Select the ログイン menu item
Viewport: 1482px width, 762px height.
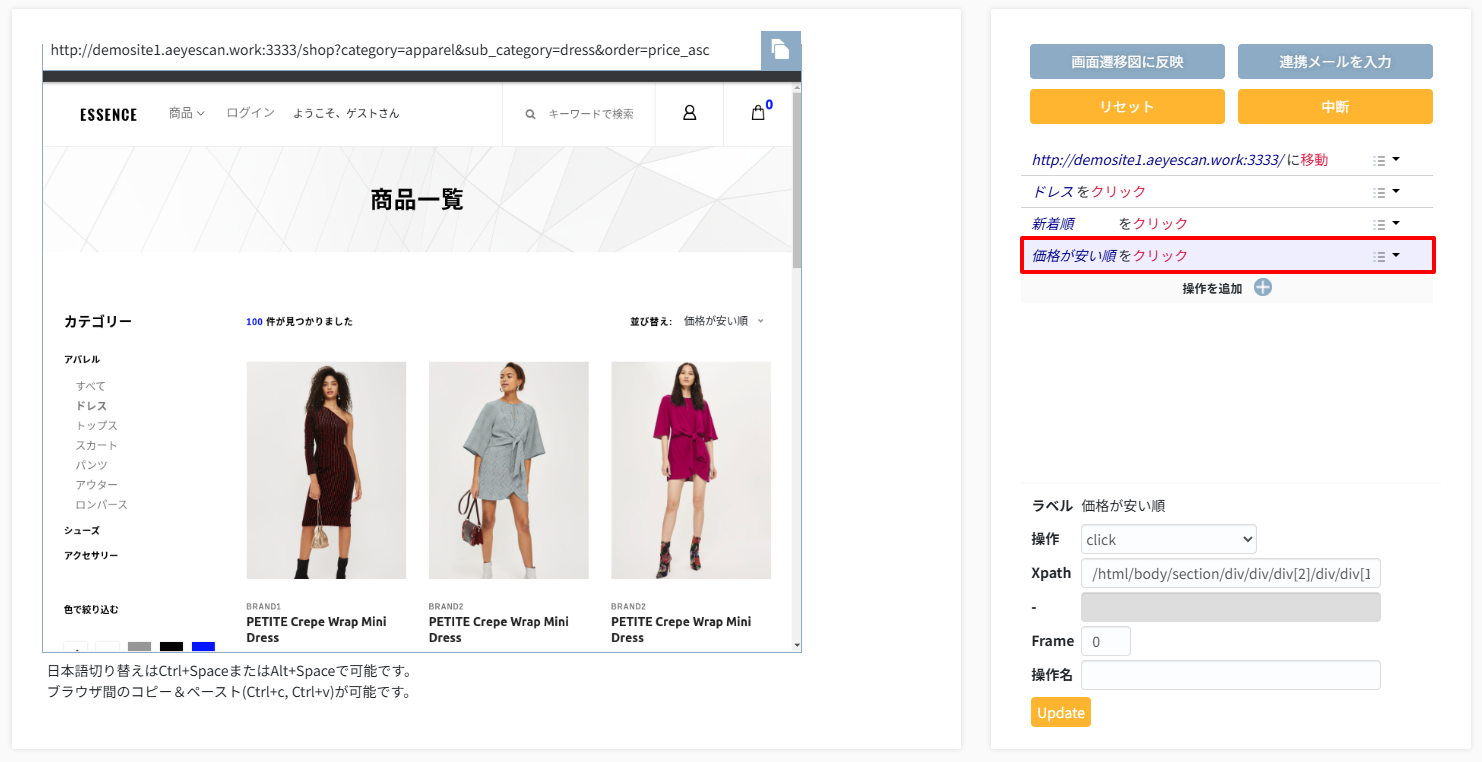pyautogui.click(x=250, y=113)
